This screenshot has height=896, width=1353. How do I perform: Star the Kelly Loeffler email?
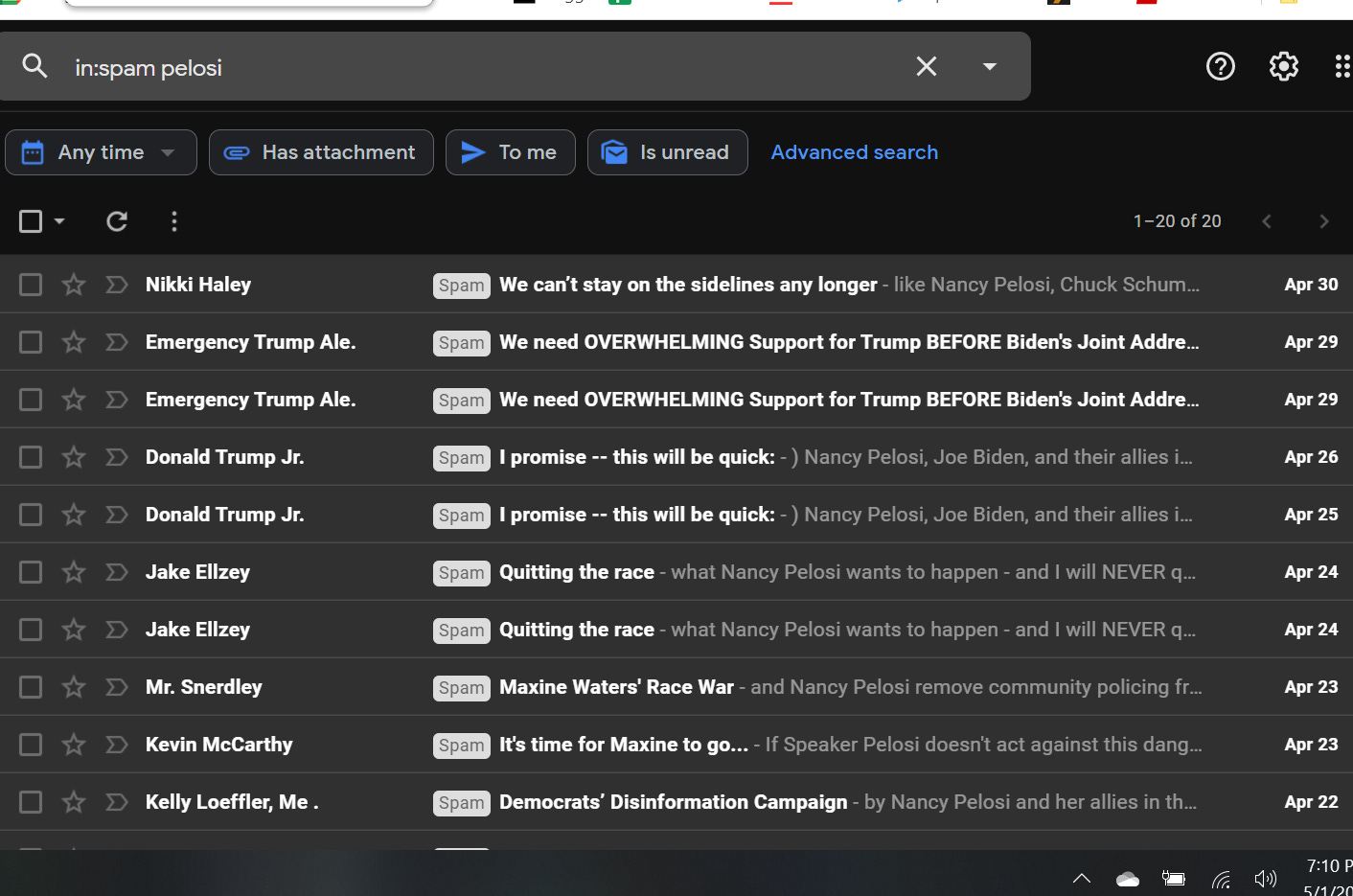[x=74, y=802]
